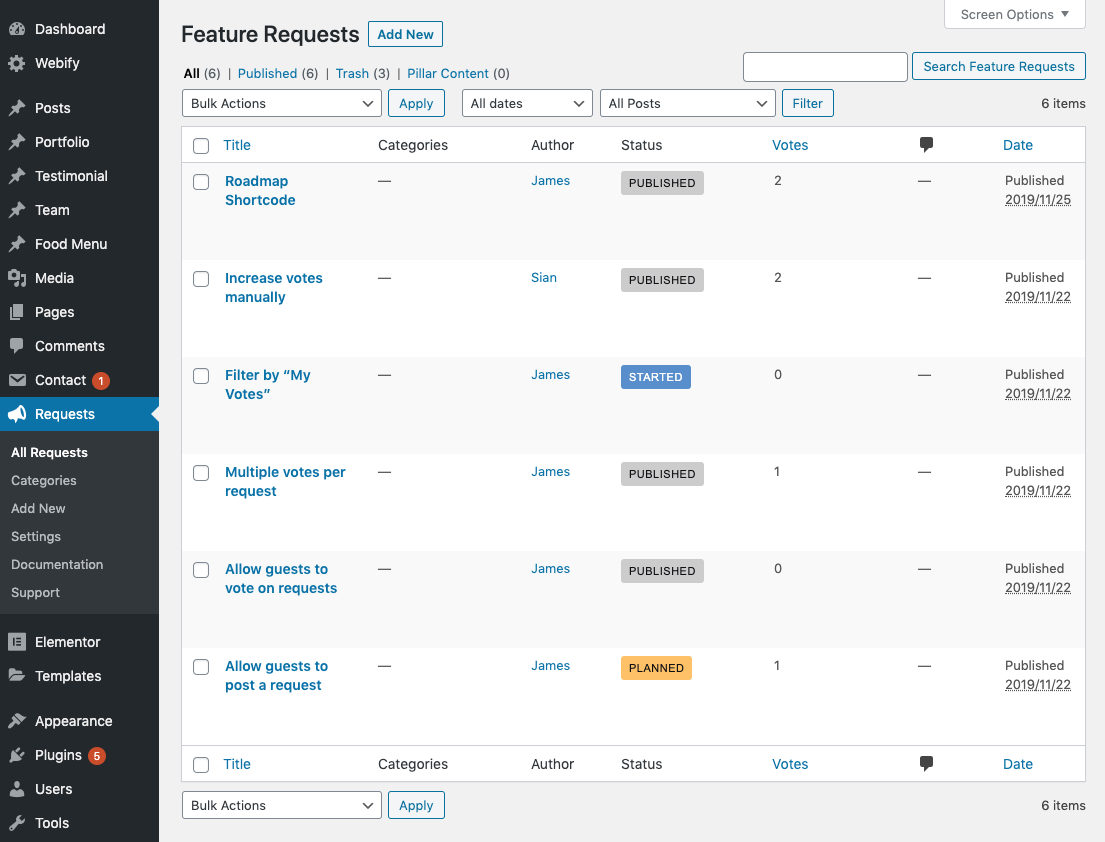Viewport: 1105px width, 842px height.
Task: Click the Appearance paintbrush icon
Action: tap(17, 721)
